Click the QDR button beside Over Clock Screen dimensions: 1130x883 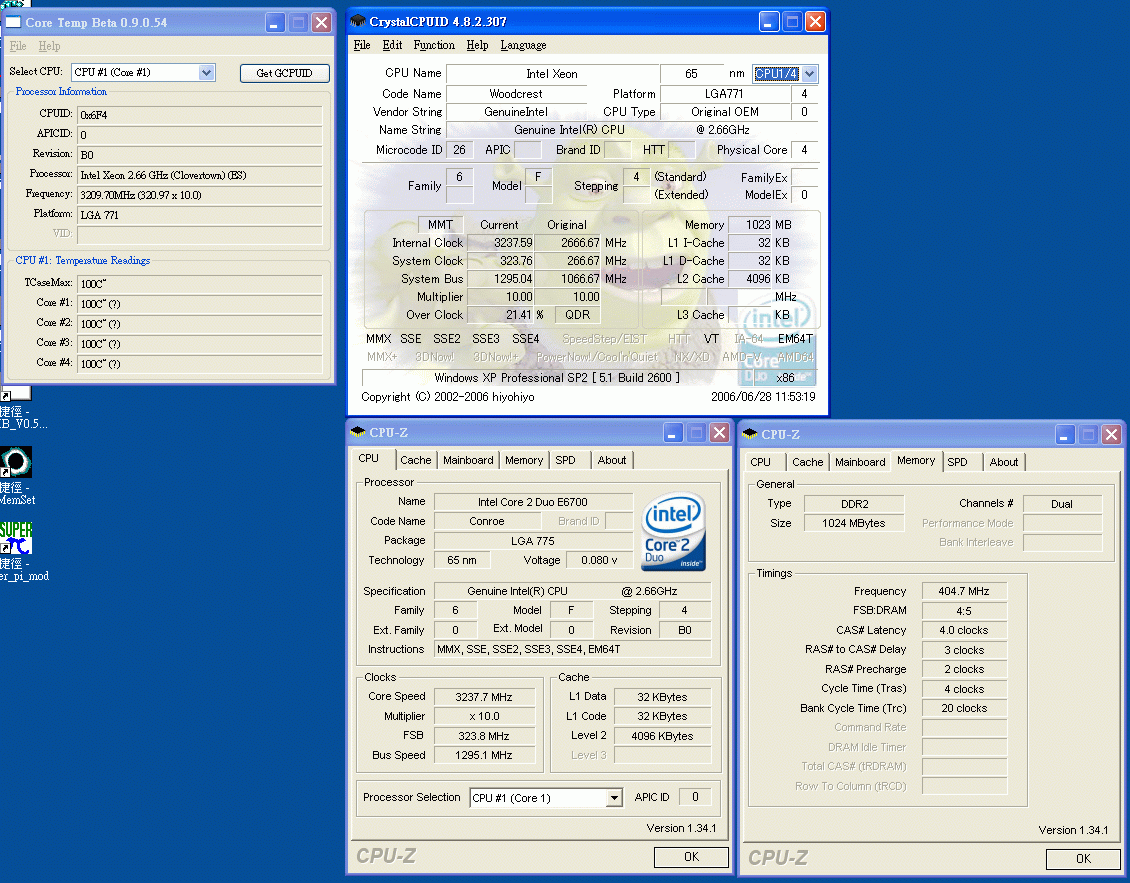pyautogui.click(x=578, y=315)
